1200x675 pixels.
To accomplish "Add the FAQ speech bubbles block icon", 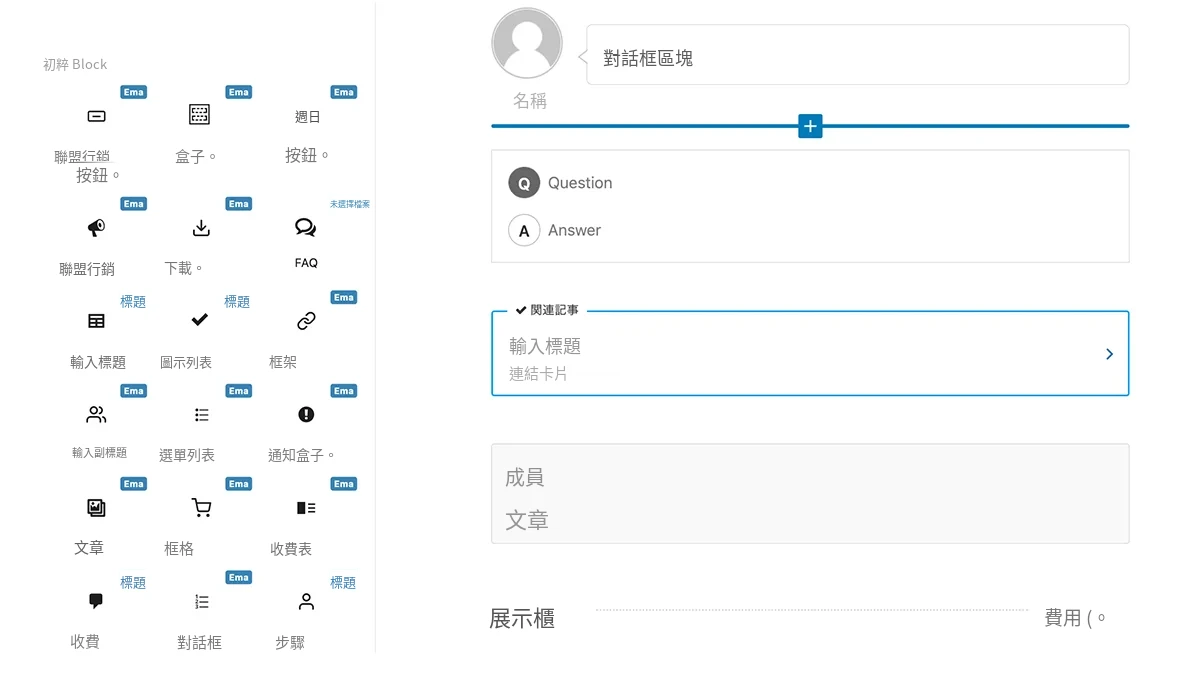I will (x=306, y=228).
